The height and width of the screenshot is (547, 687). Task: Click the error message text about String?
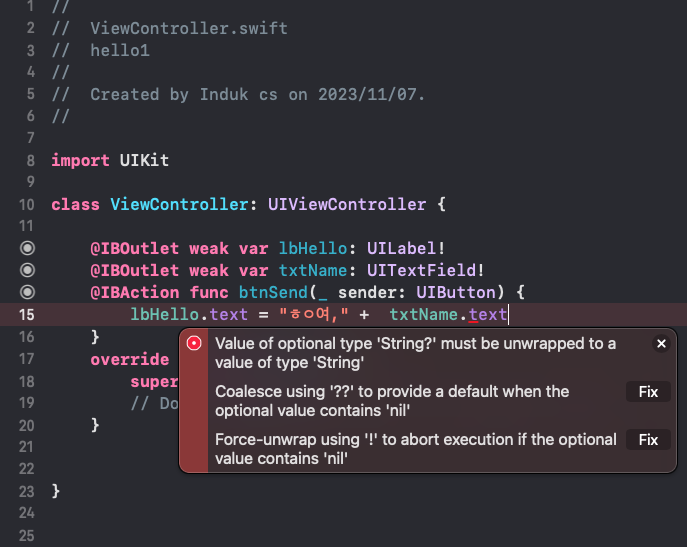[x=416, y=352]
